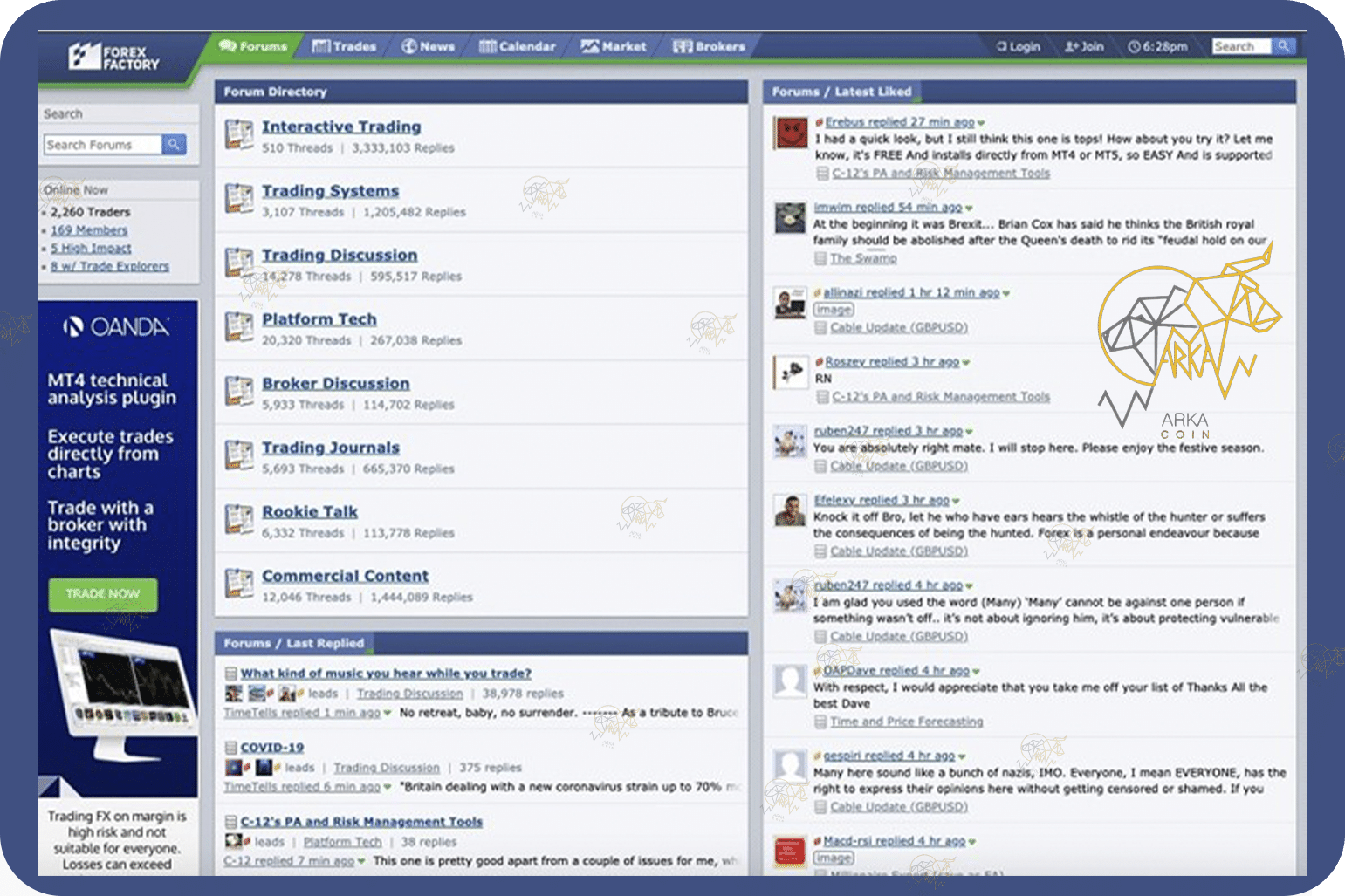Image resolution: width=1345 pixels, height=896 pixels.
Task: Open the Trades tab in navigation
Action: pyautogui.click(x=345, y=46)
